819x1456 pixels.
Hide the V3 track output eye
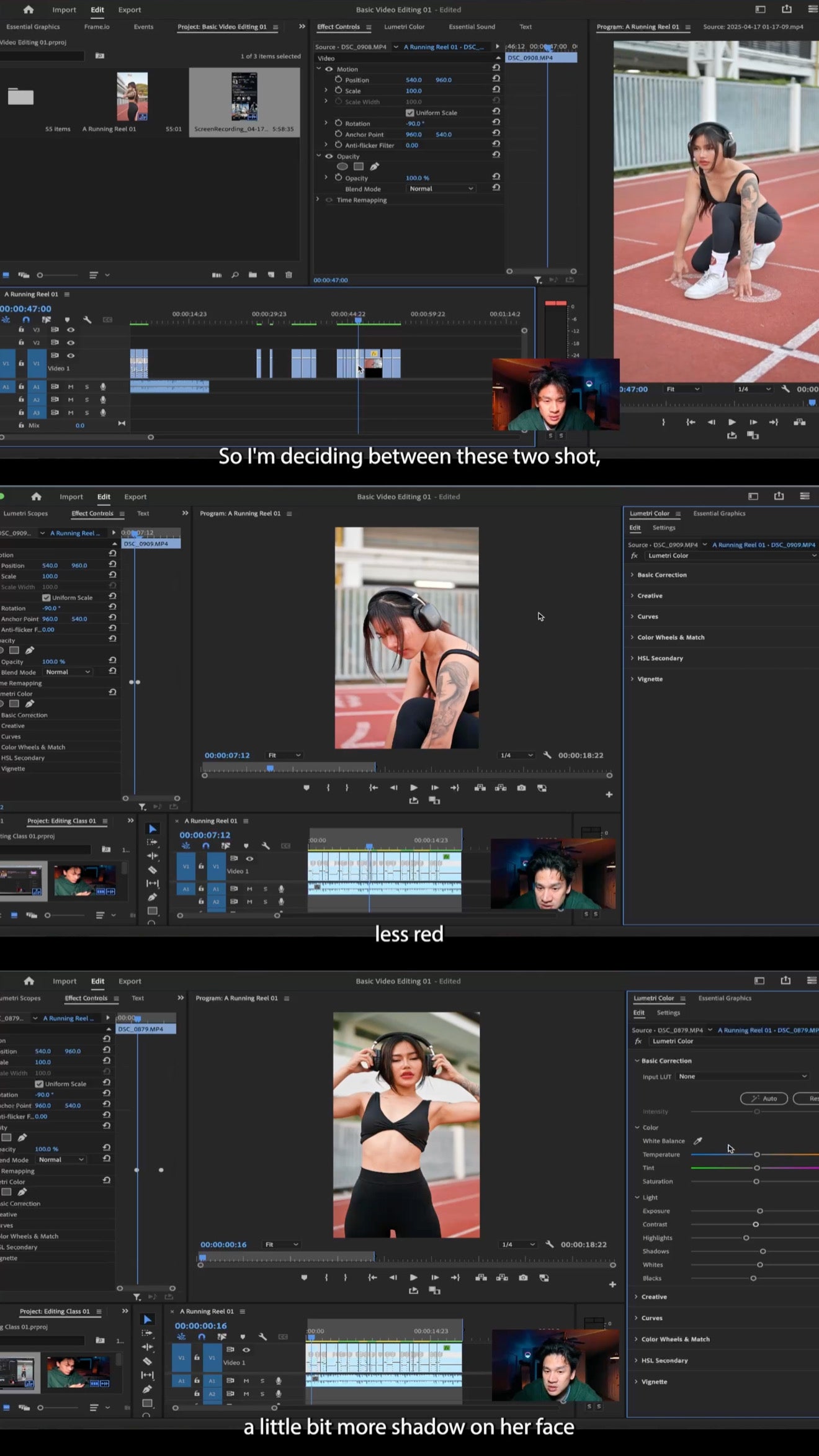tap(71, 330)
